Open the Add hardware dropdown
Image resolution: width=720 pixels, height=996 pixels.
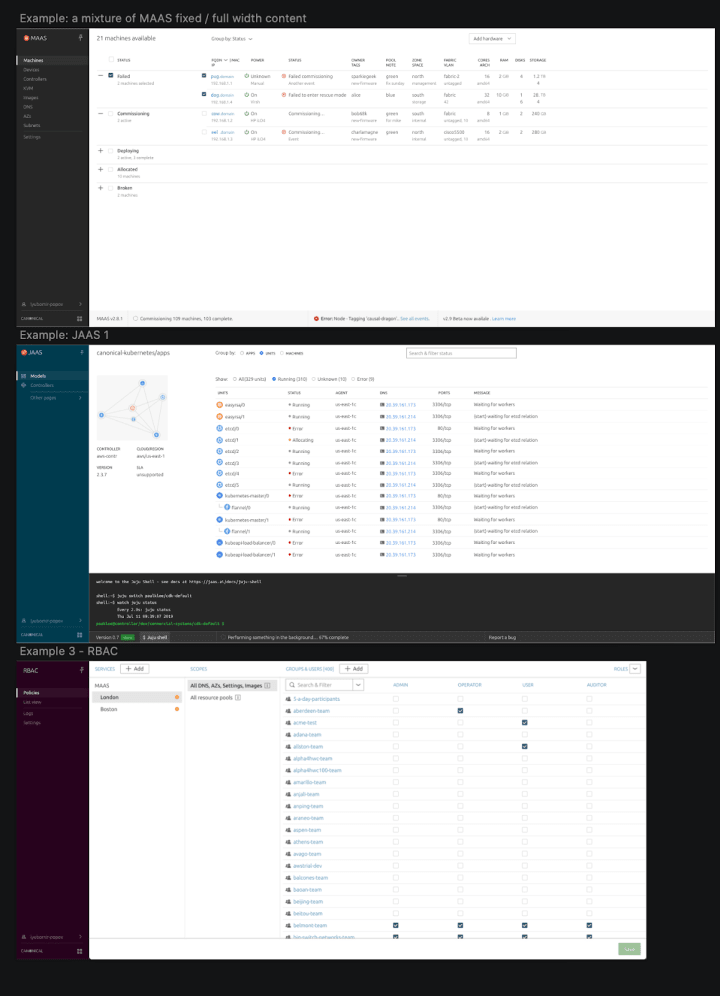pyautogui.click(x=492, y=39)
